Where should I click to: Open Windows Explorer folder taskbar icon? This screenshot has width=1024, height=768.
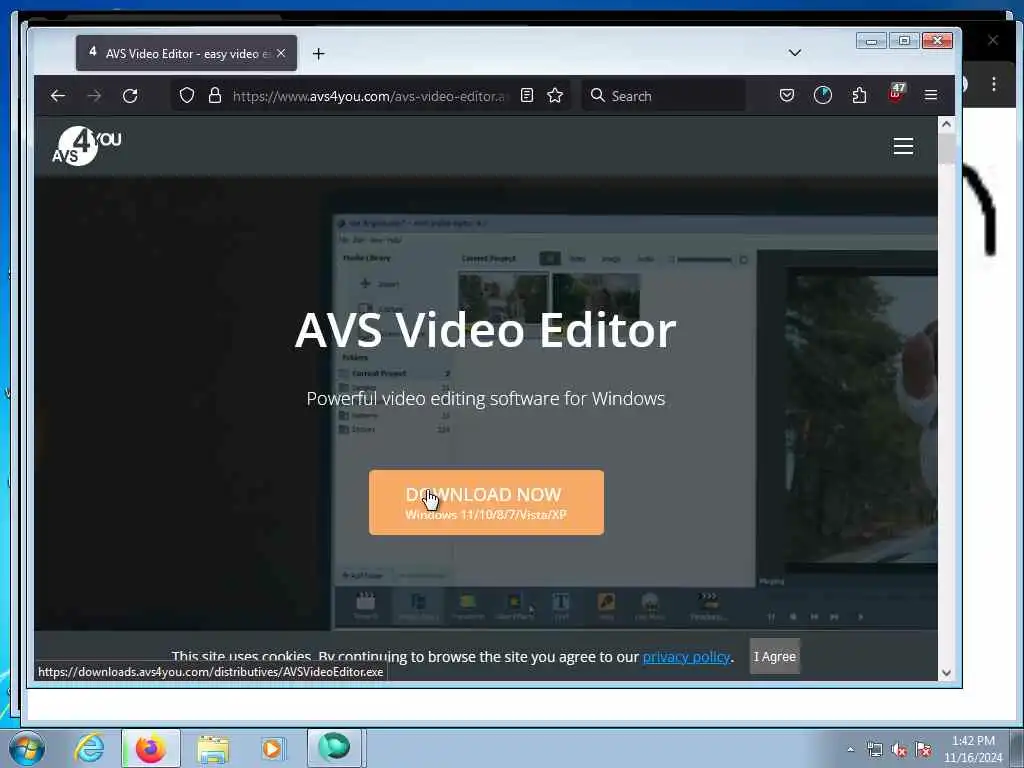tap(213, 749)
